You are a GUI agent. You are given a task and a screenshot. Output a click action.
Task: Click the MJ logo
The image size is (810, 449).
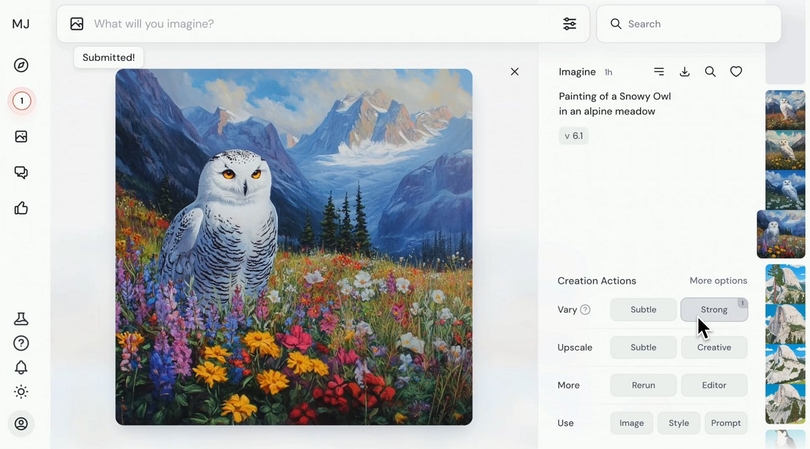(x=21, y=24)
